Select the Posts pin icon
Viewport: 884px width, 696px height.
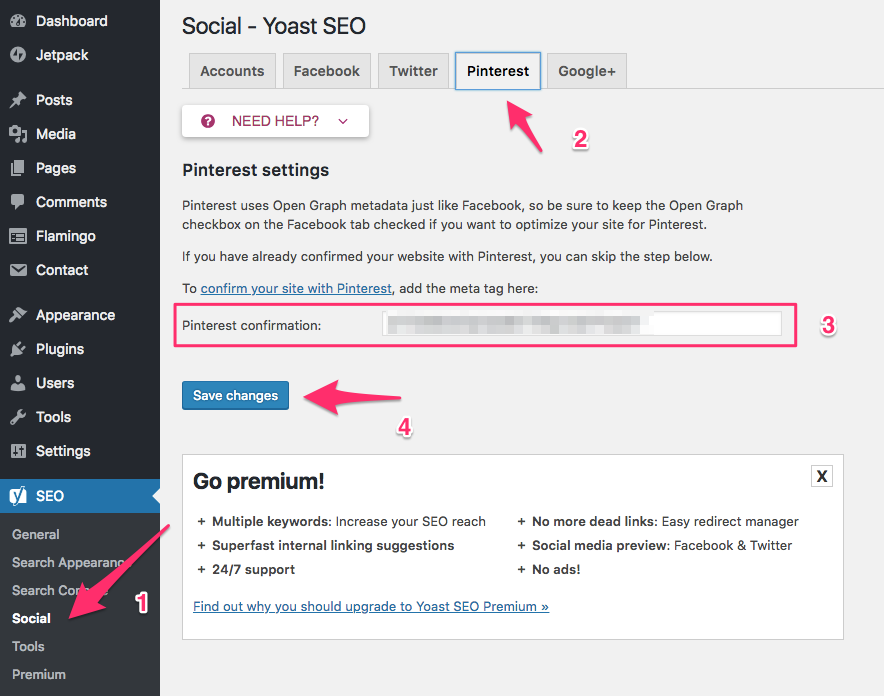(20, 100)
